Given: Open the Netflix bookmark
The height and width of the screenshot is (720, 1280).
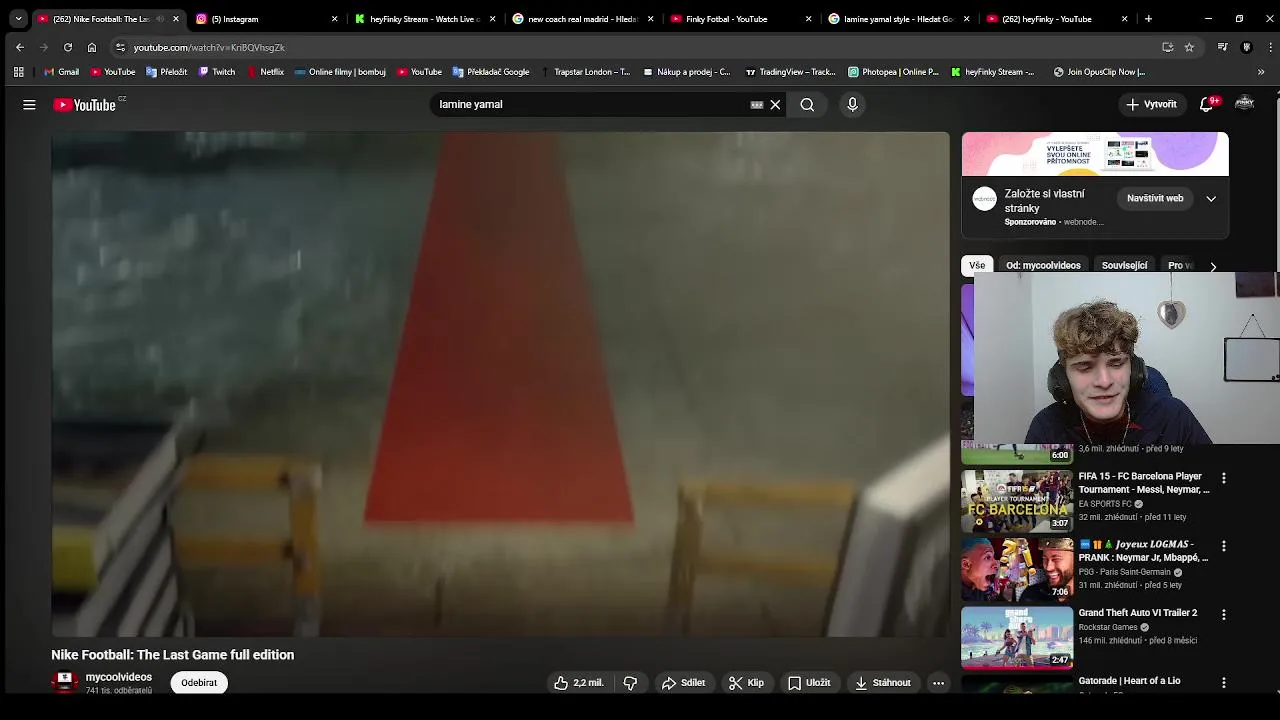Looking at the screenshot, I should pyautogui.click(x=265, y=72).
